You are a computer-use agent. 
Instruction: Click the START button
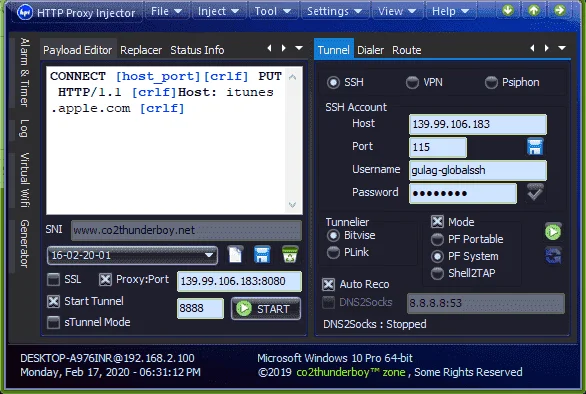click(x=266, y=309)
